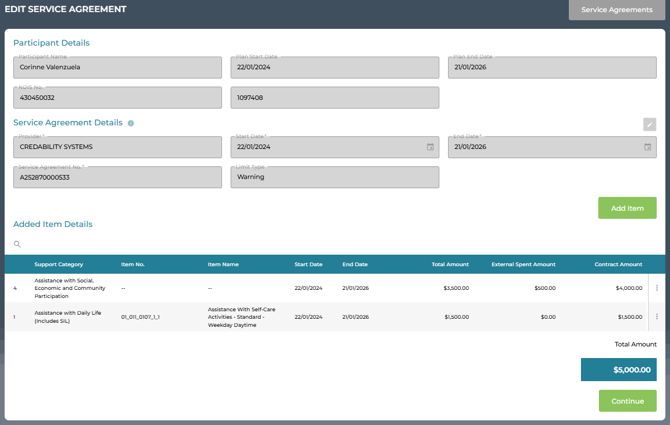Open the Limit Type dropdown showing Warning
Image resolution: width=670 pixels, height=425 pixels.
pyautogui.click(x=334, y=177)
